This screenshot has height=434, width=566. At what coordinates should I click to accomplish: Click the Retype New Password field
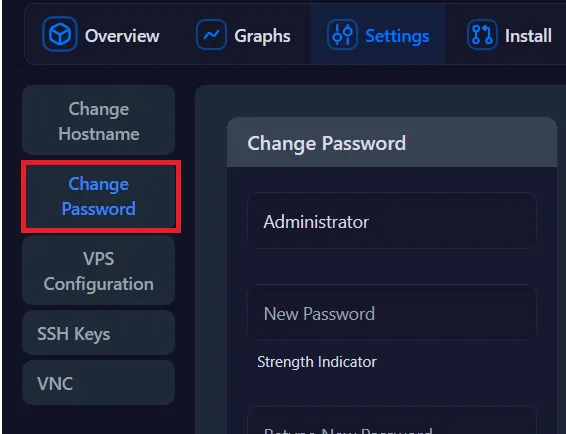click(x=392, y=421)
